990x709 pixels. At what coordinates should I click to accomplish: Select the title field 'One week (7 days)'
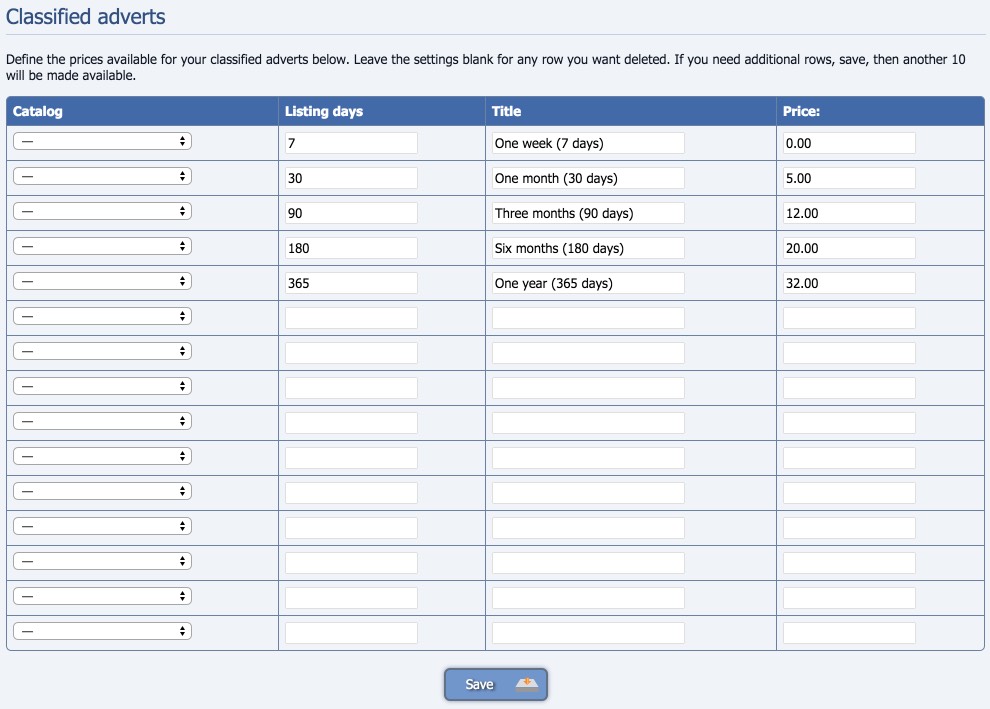(x=588, y=143)
